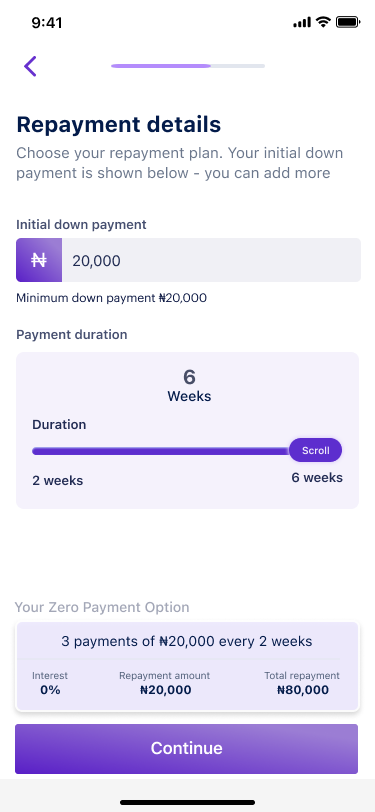Tap the Total repayment ₦80,000 figure
The width and height of the screenshot is (375, 812).
pyautogui.click(x=302, y=683)
